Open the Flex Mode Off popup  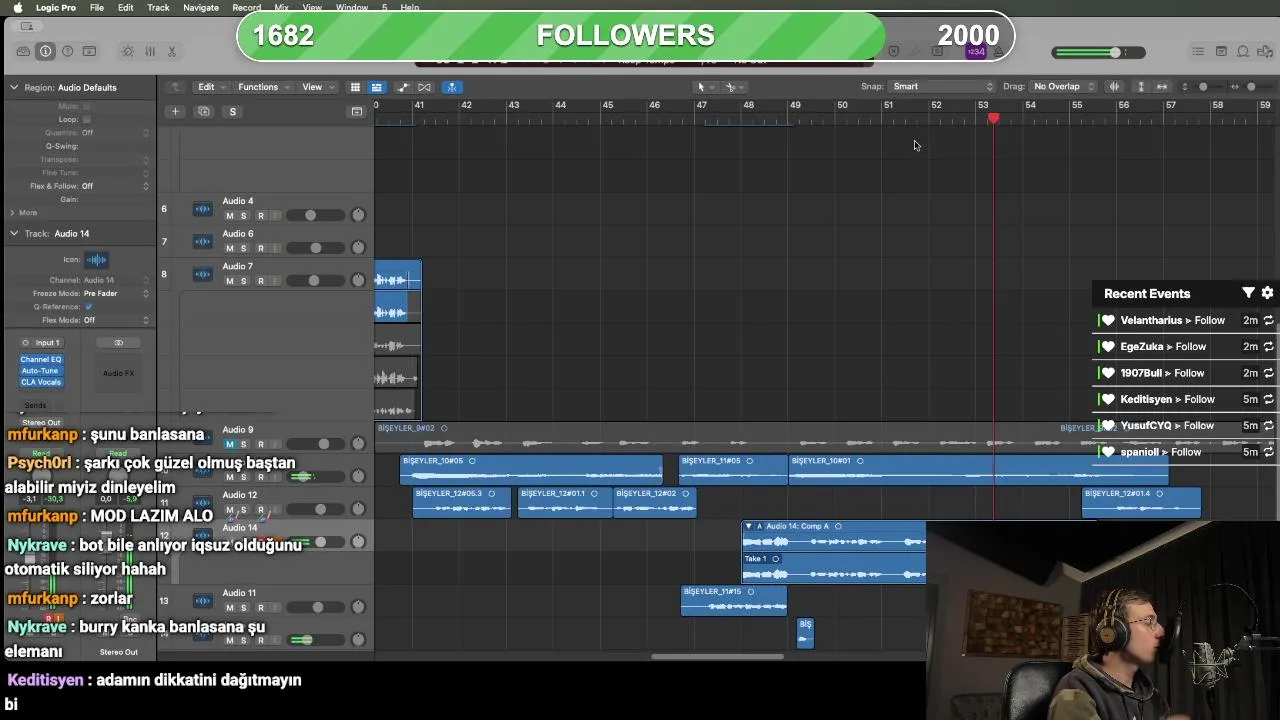coord(116,320)
